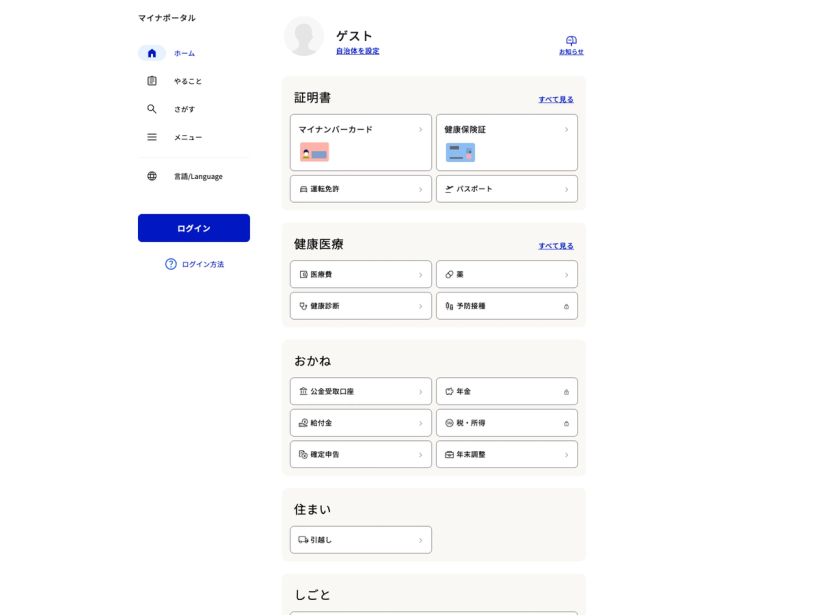
Task: Click the question mark login help icon
Action: [x=171, y=264]
